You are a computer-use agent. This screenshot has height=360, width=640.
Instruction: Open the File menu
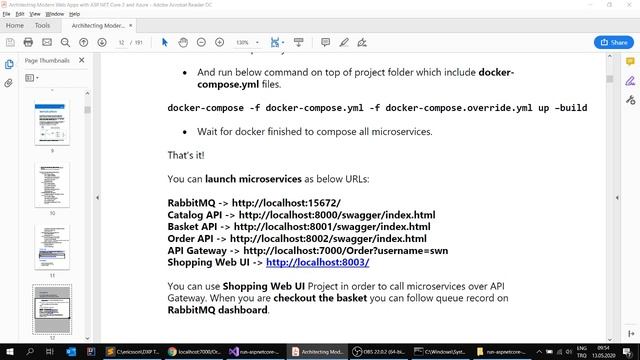(x=7, y=14)
